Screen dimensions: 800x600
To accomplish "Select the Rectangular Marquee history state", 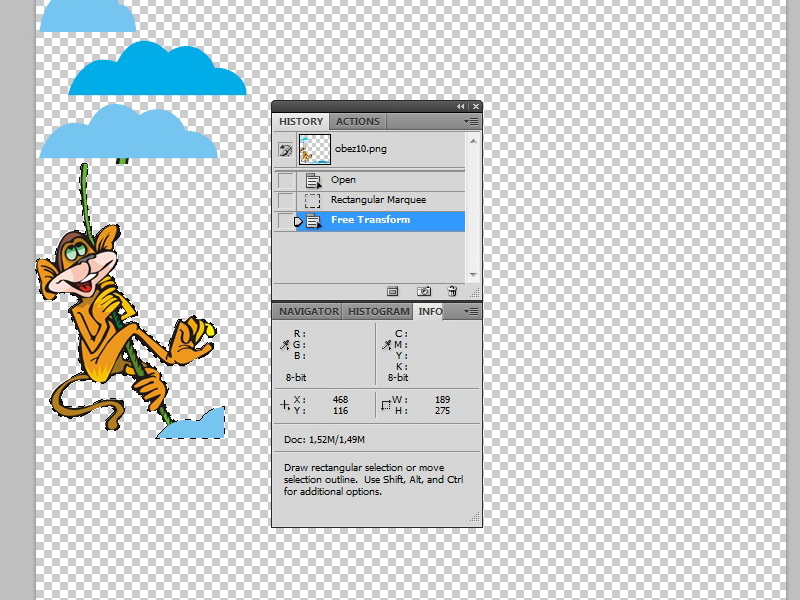I will (x=380, y=200).
